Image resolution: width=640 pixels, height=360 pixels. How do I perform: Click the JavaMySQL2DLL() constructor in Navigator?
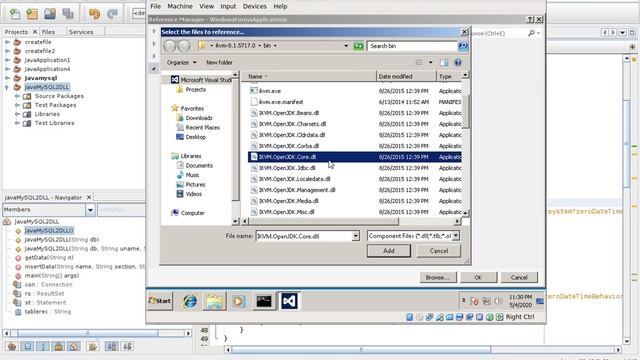point(49,231)
